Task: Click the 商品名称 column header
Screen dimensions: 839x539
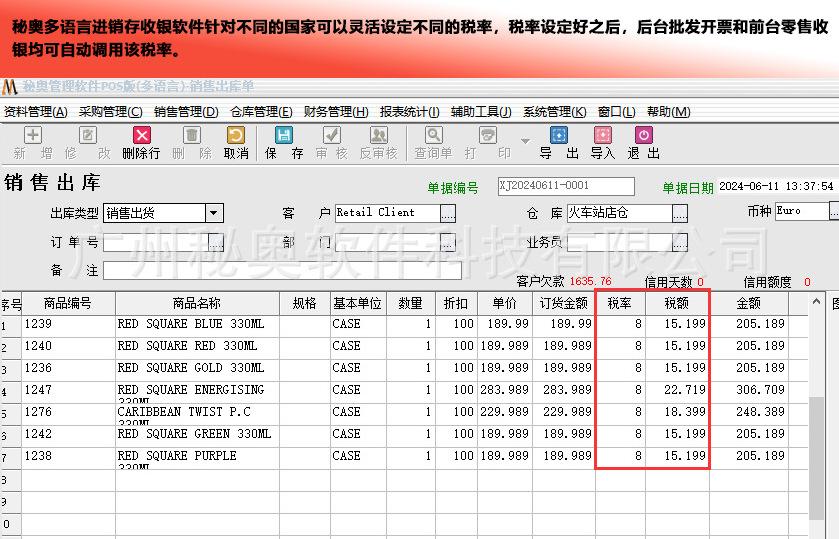Action: tap(197, 303)
